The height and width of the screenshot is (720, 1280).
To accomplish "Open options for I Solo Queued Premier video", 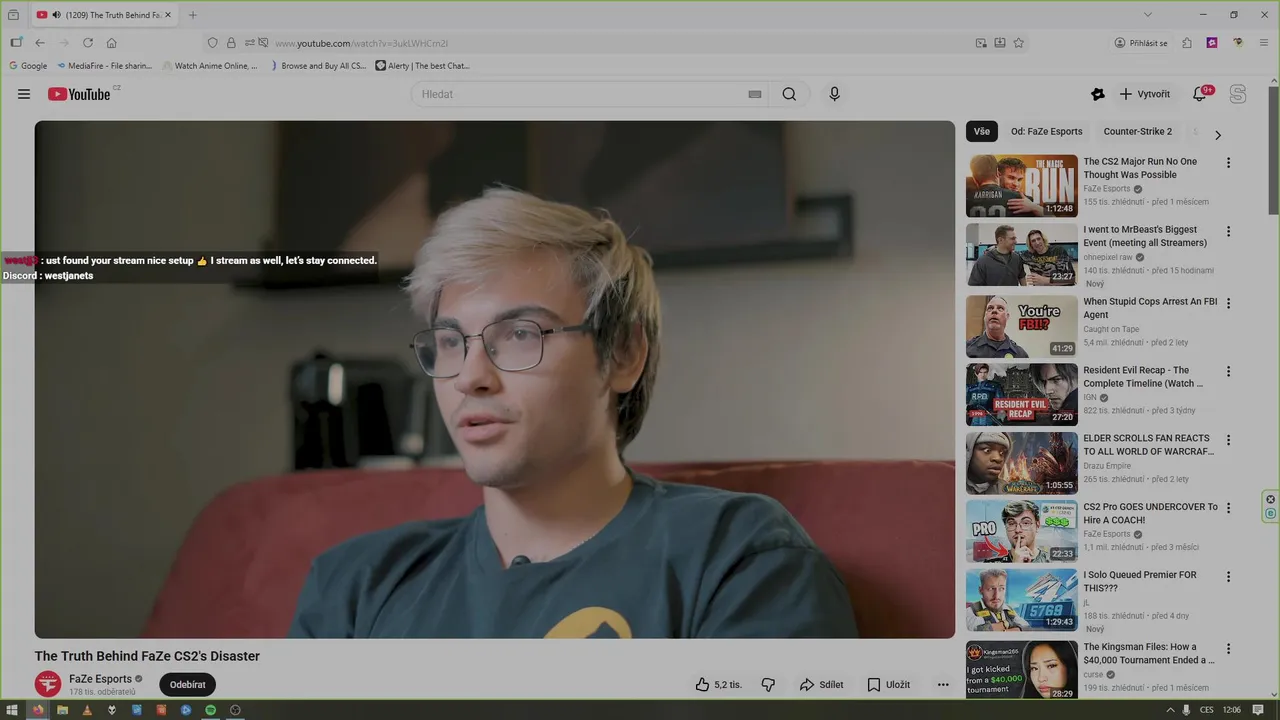I will [x=1229, y=576].
